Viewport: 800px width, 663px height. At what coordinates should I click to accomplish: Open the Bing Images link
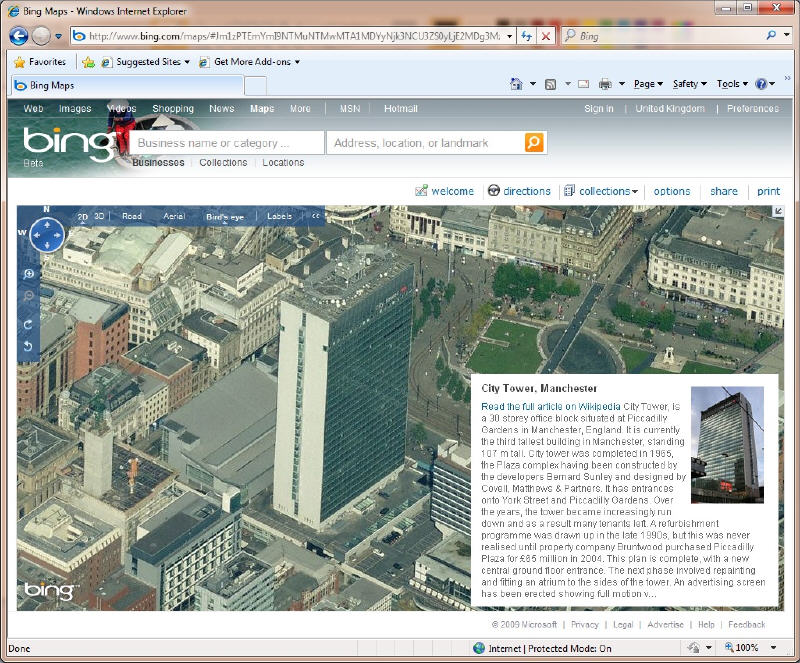click(75, 109)
